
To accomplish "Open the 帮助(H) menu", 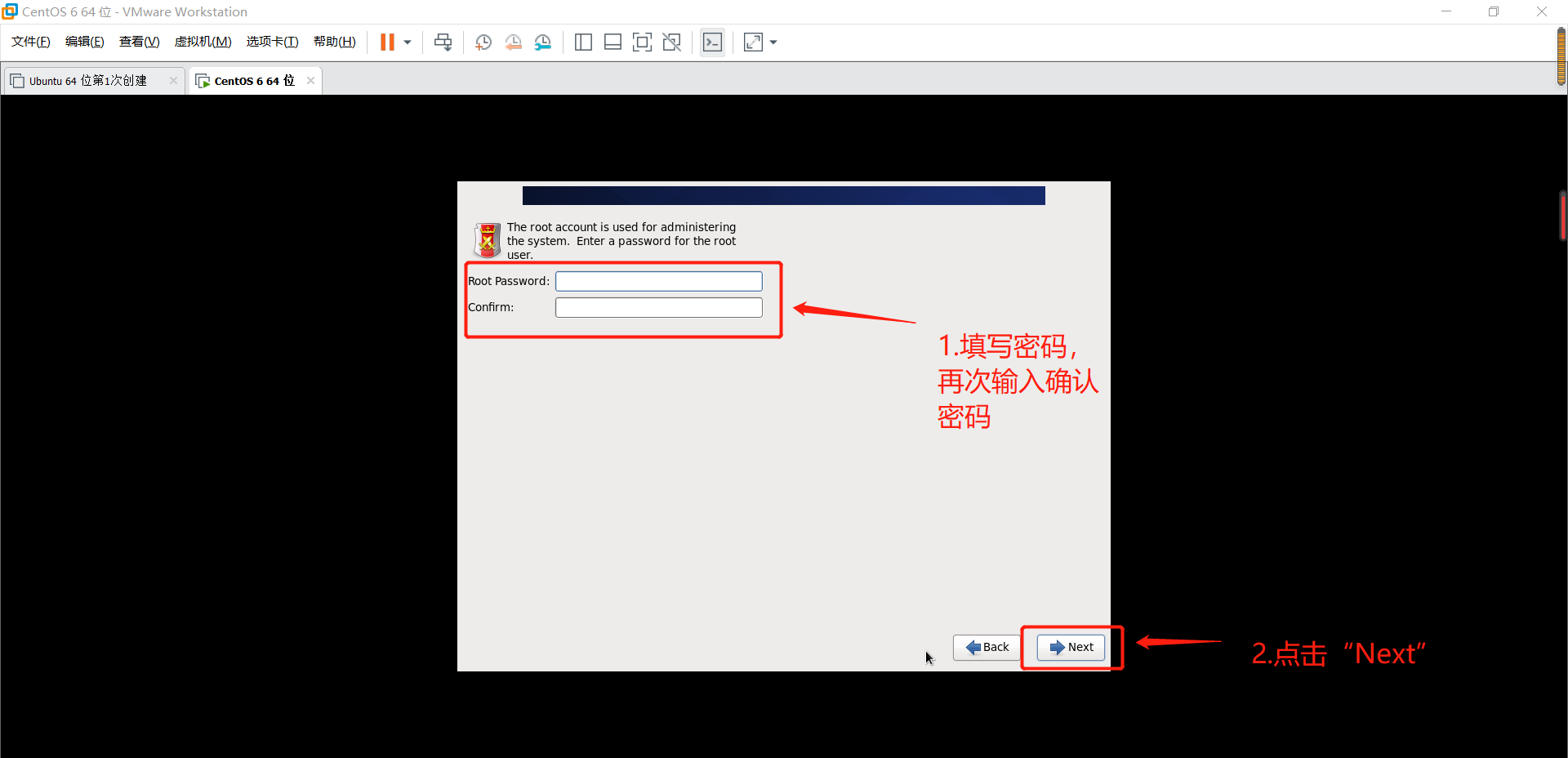I will (335, 42).
